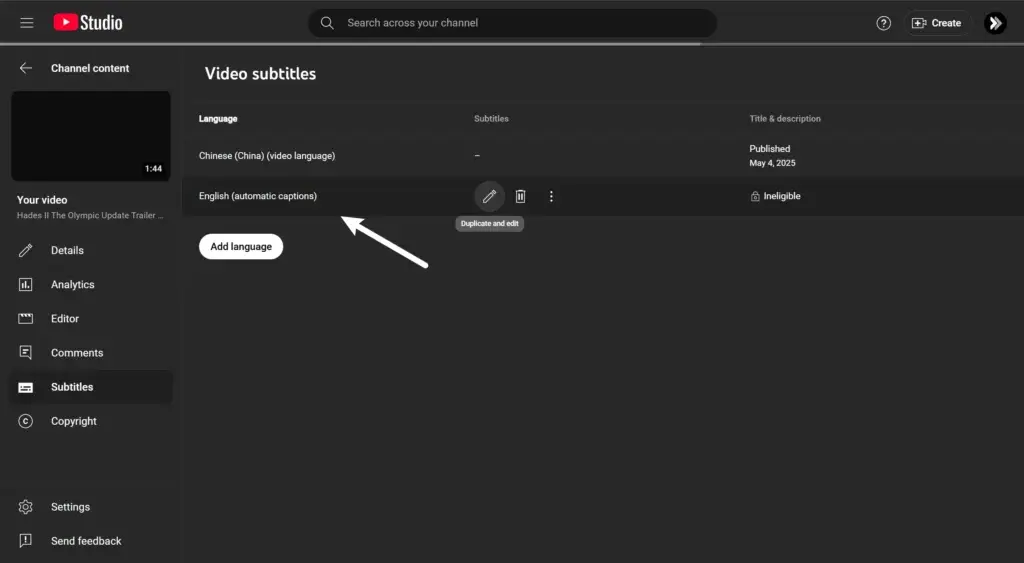Open the Details menu item
The width and height of the screenshot is (1024, 563).
67,250
